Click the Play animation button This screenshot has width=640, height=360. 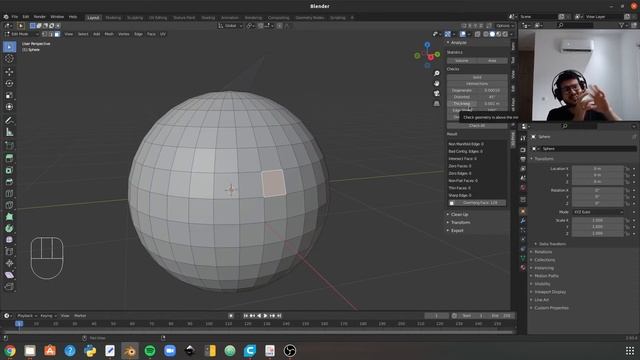(x=265, y=316)
